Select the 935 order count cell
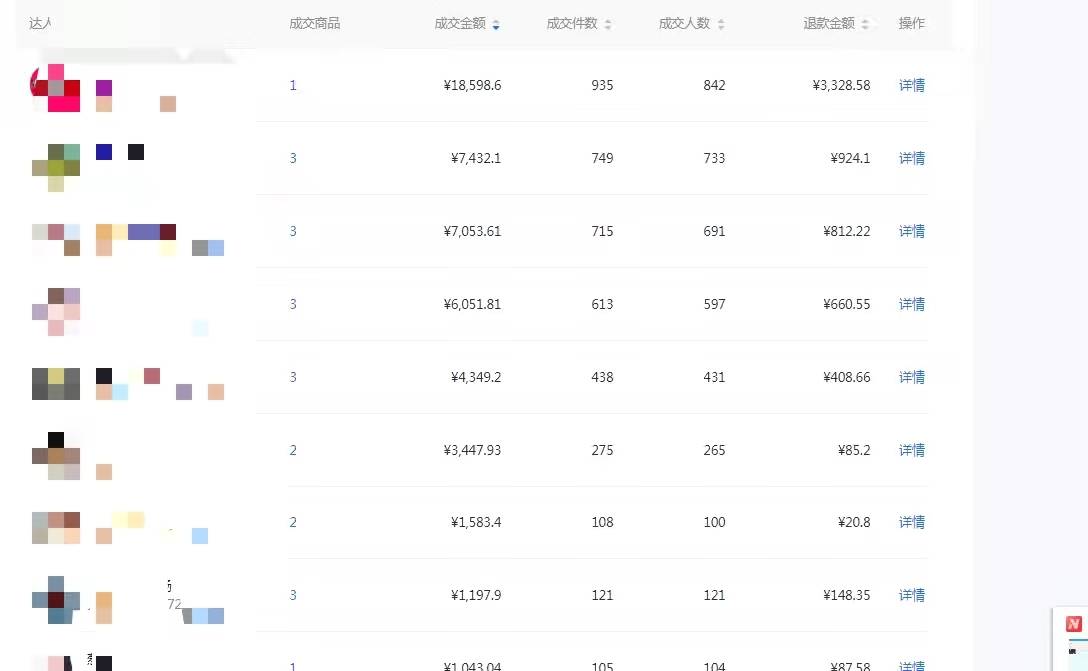Screen dimensions: 1088x671 (x=602, y=85)
